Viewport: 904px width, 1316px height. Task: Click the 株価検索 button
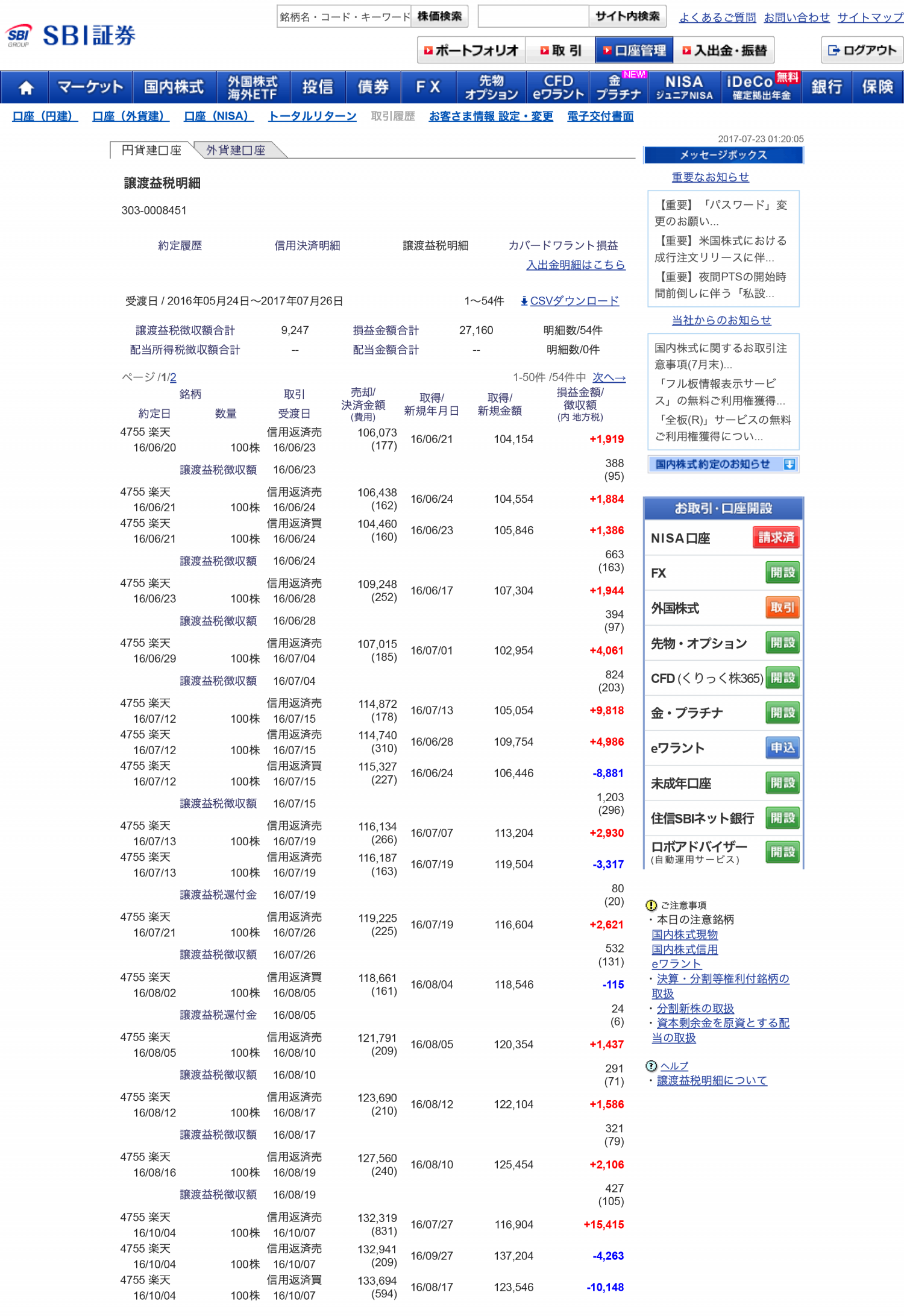[x=439, y=16]
